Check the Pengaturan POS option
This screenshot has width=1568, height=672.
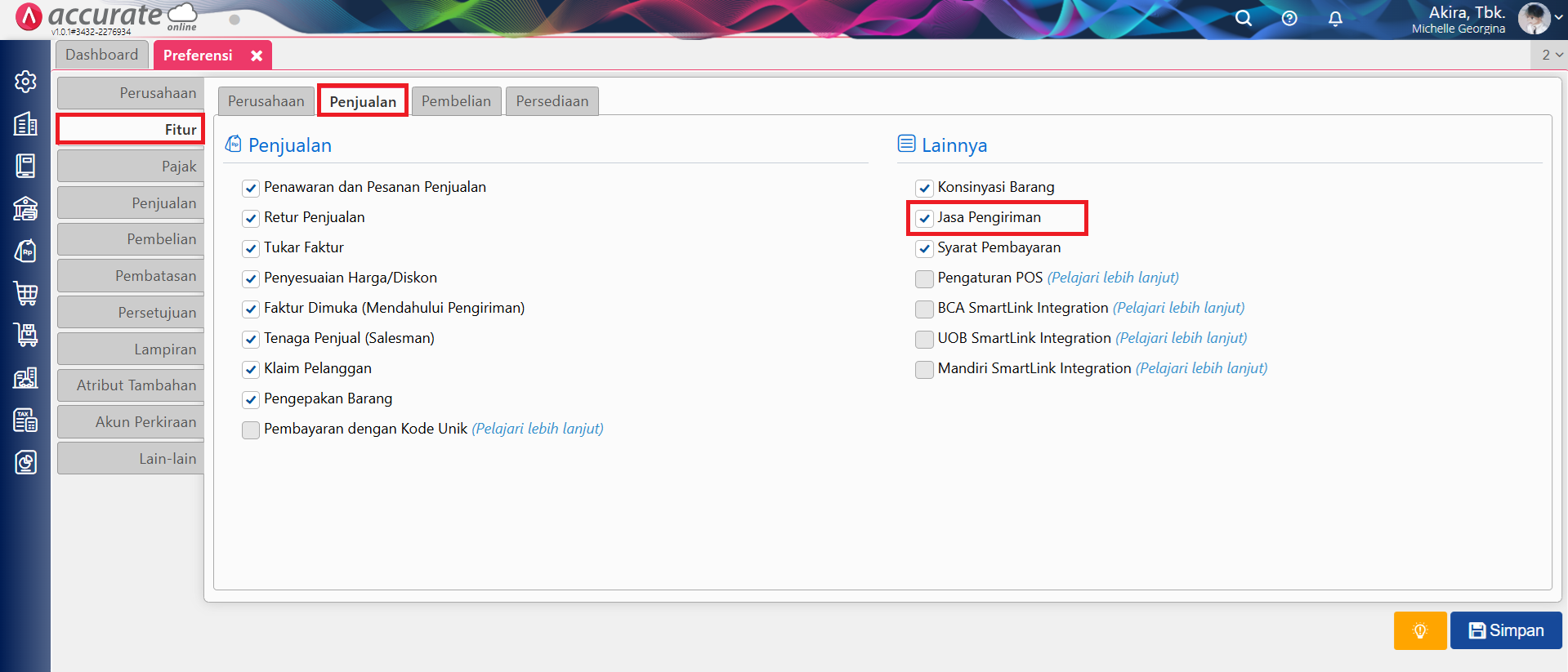[924, 279]
